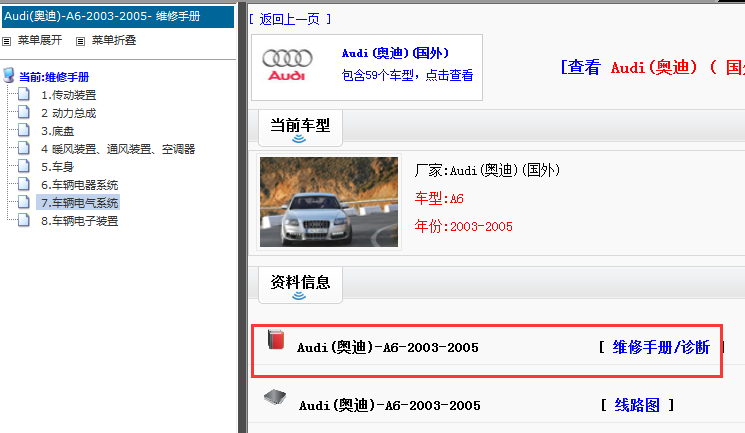Image resolution: width=745 pixels, height=433 pixels.
Task: Open 3.底盘 in the tree
Action: tap(57, 131)
